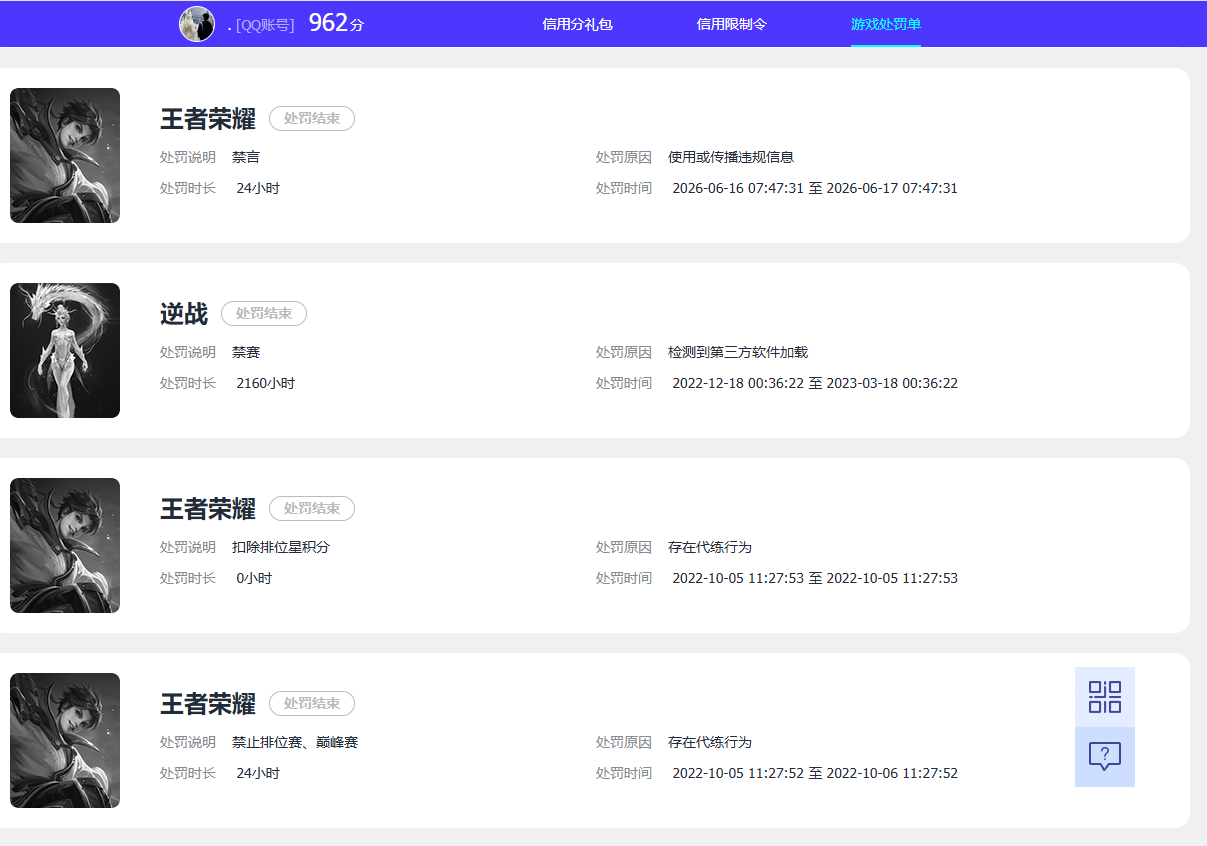
Task: Click the 2160小时 duration value
Action: [x=266, y=383]
